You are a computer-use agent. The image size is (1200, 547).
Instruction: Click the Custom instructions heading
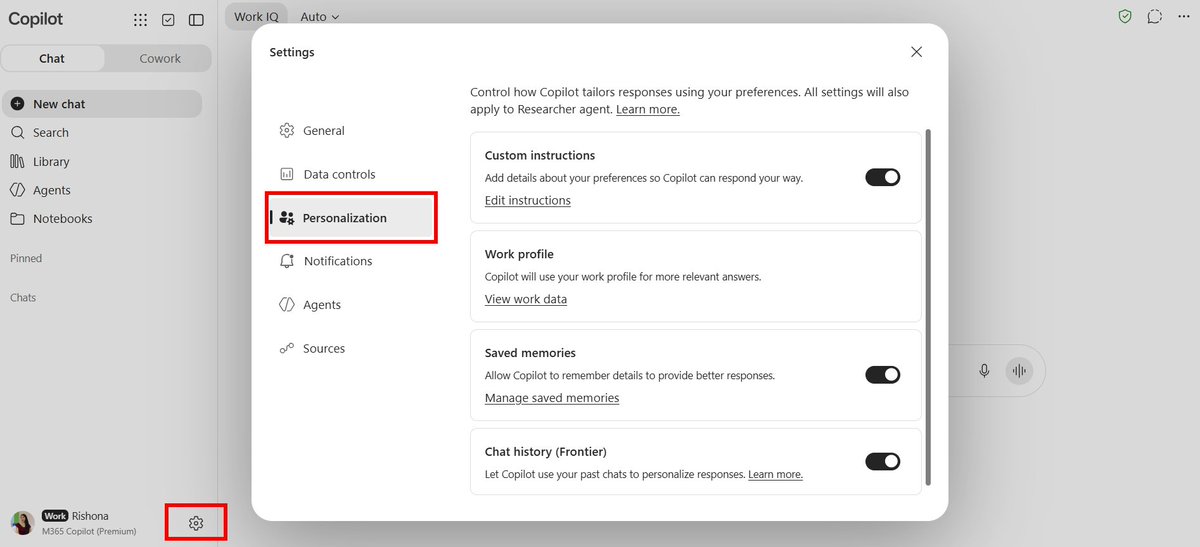coord(540,156)
